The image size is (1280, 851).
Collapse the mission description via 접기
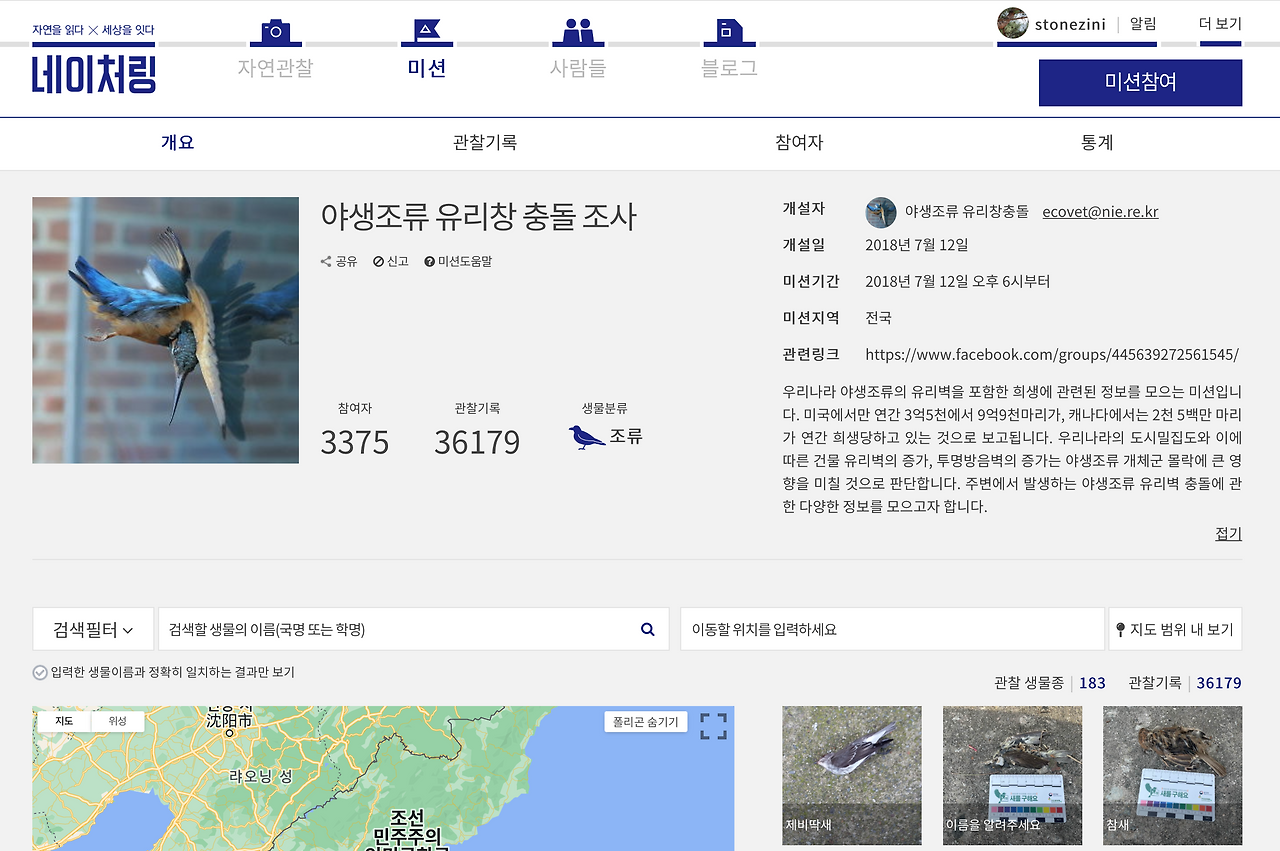(x=1229, y=533)
